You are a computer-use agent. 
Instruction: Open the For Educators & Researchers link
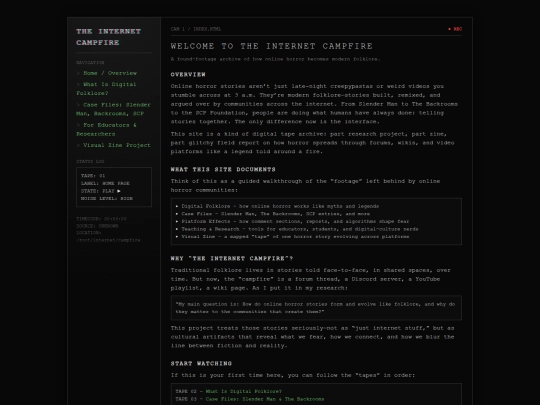click(106, 129)
